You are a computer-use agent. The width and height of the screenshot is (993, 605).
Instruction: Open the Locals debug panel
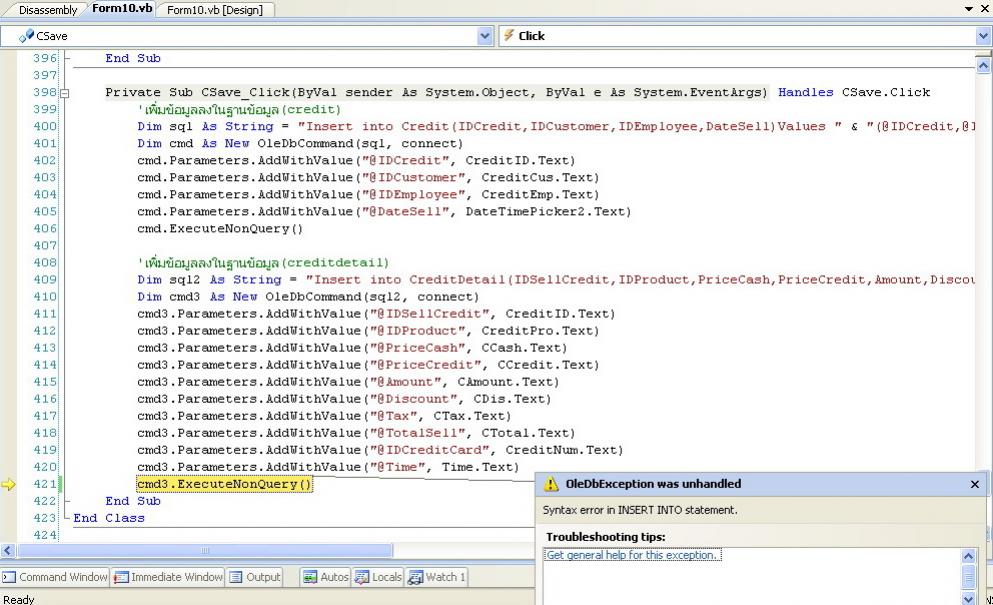coord(378,577)
